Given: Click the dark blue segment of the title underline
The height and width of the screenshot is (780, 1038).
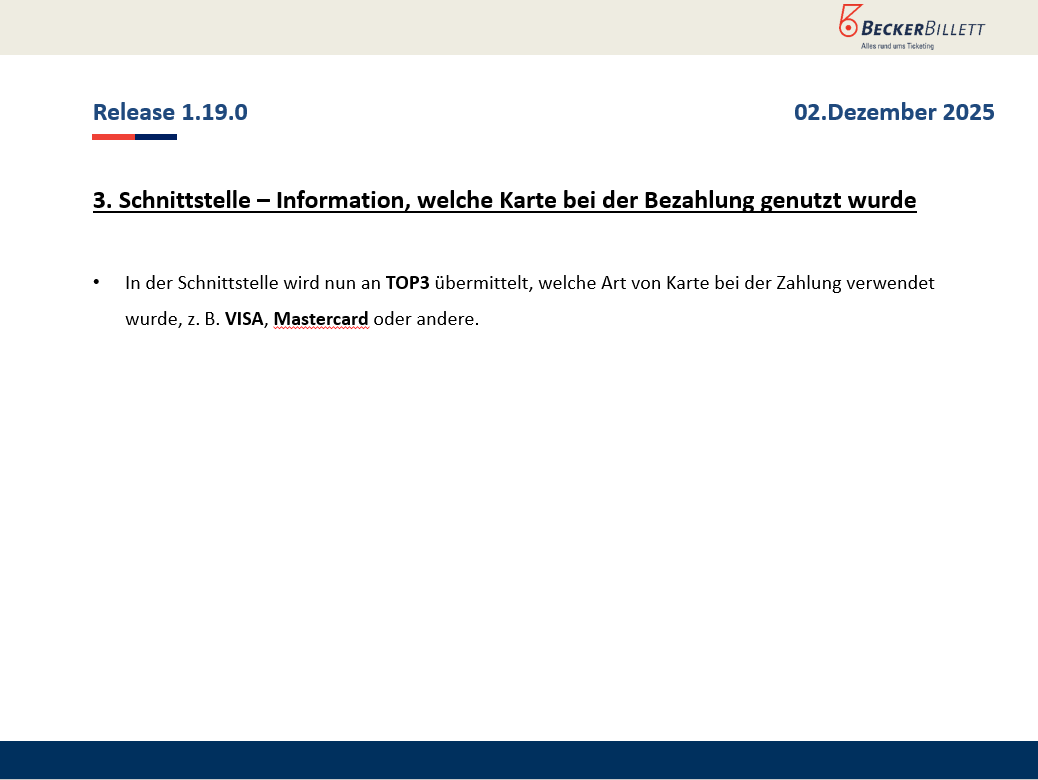Looking at the screenshot, I should pos(156,137).
